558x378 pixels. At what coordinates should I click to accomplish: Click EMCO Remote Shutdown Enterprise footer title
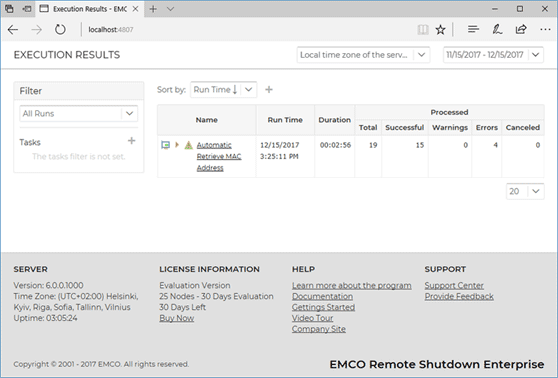click(437, 364)
